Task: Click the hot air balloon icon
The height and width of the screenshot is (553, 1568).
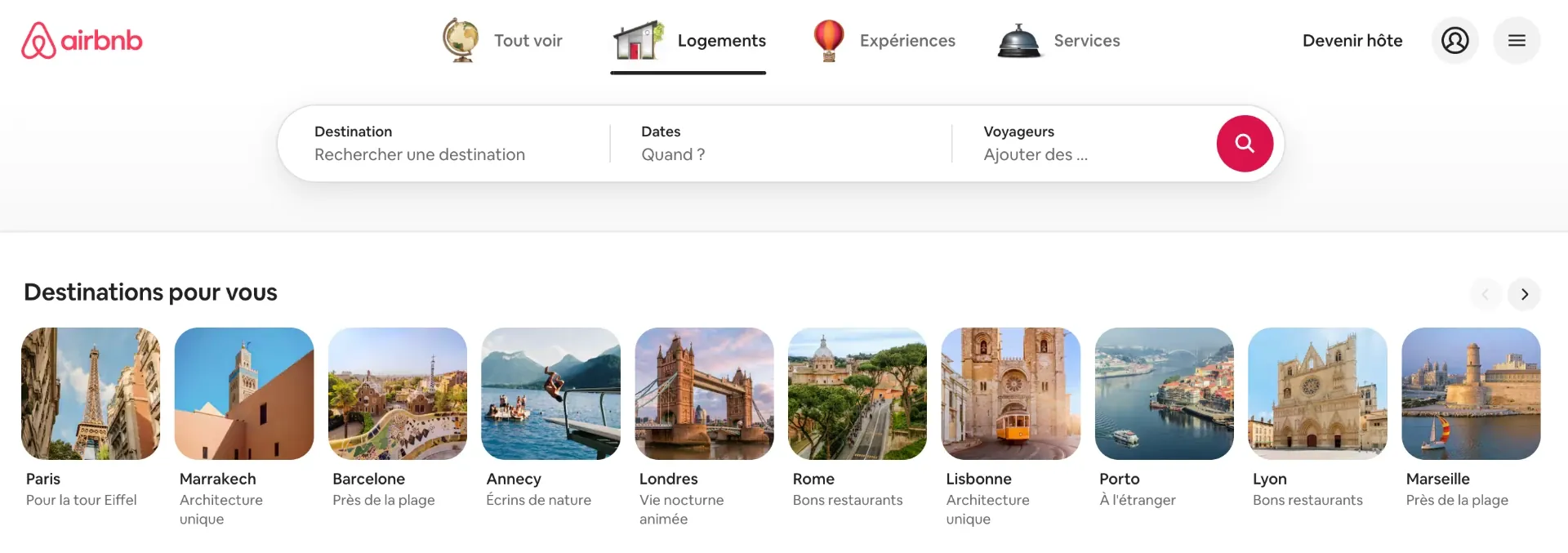Action: [828, 40]
